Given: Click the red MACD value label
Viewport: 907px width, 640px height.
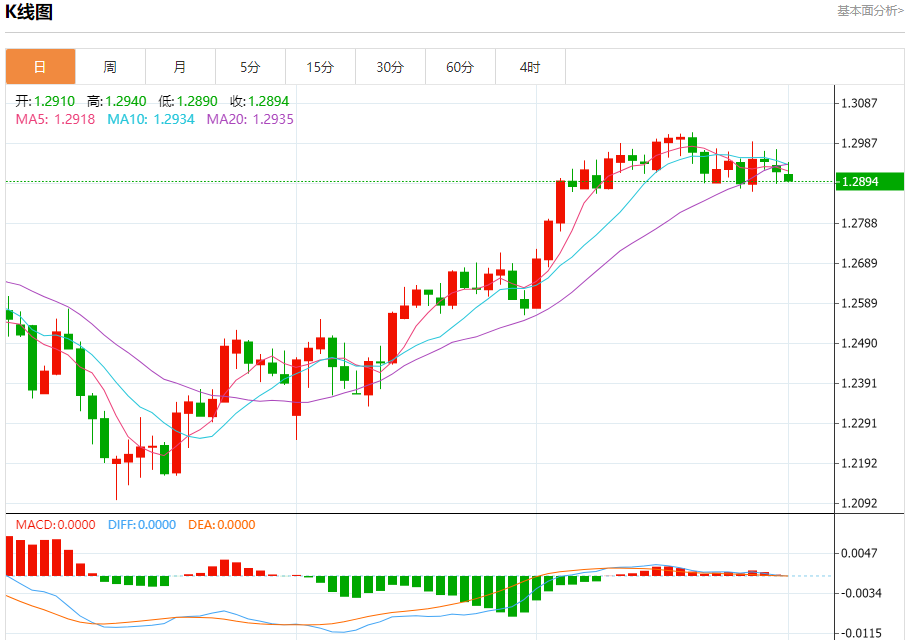Looking at the screenshot, I should [55, 525].
